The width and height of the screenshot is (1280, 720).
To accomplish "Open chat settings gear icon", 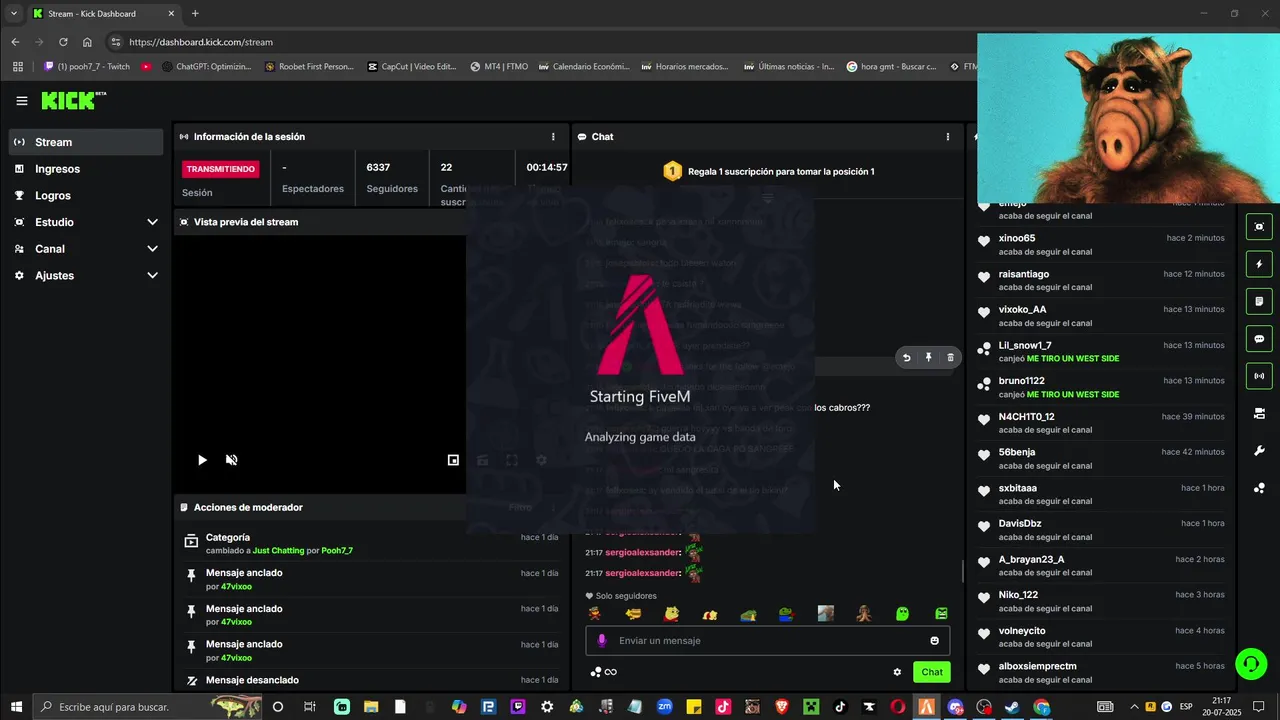I will point(897,672).
